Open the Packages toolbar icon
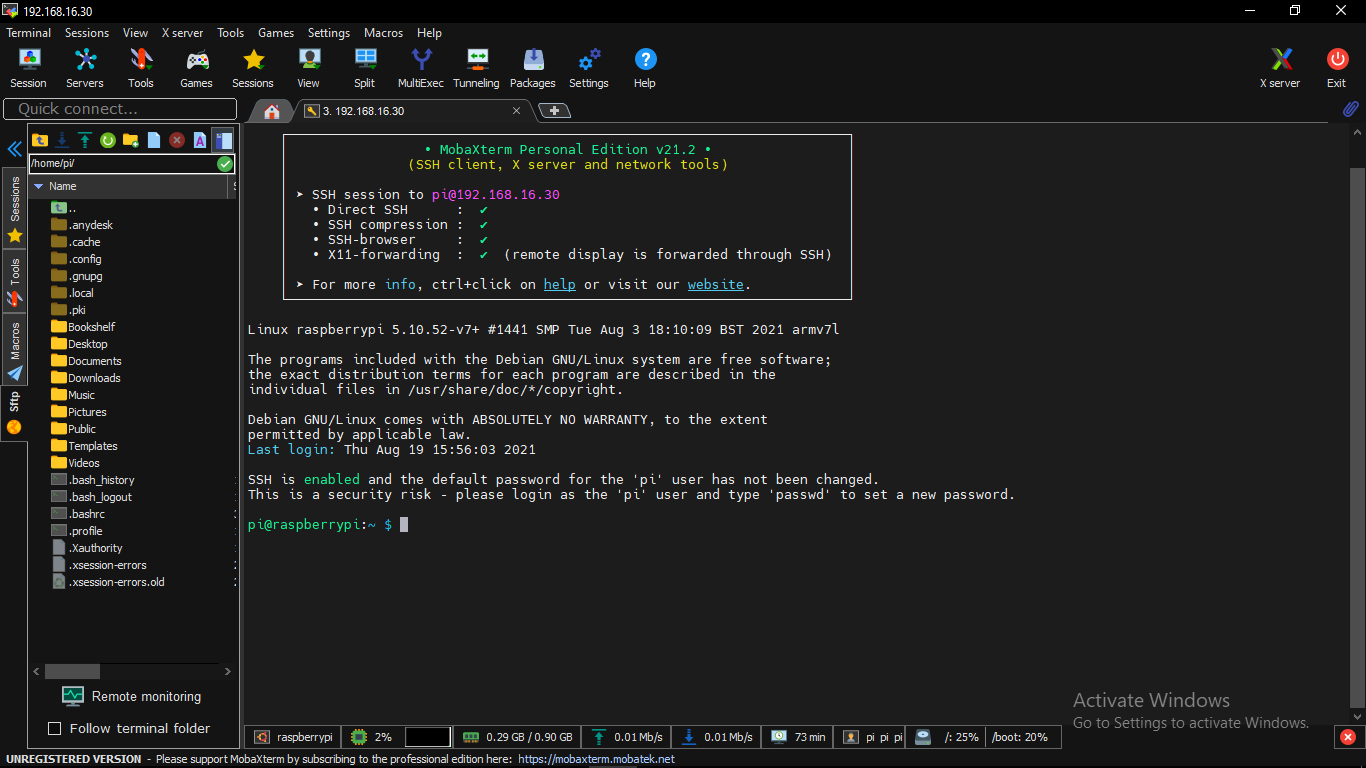This screenshot has width=1366, height=768. 533,68
